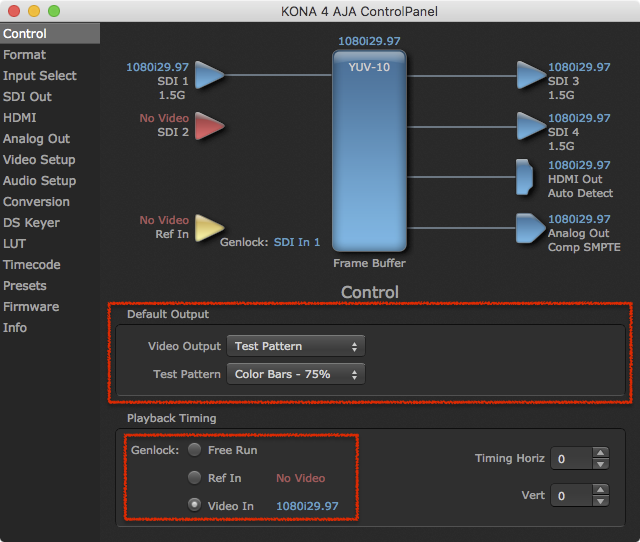
Task: Click the SDI 4 1080i29.97 format label
Action: 579,118
